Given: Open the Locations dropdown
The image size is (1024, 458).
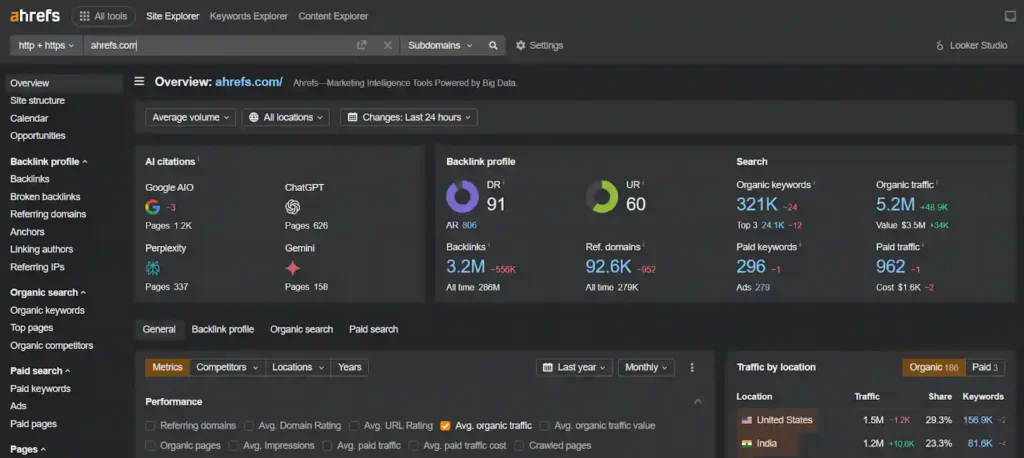Looking at the screenshot, I should point(298,367).
